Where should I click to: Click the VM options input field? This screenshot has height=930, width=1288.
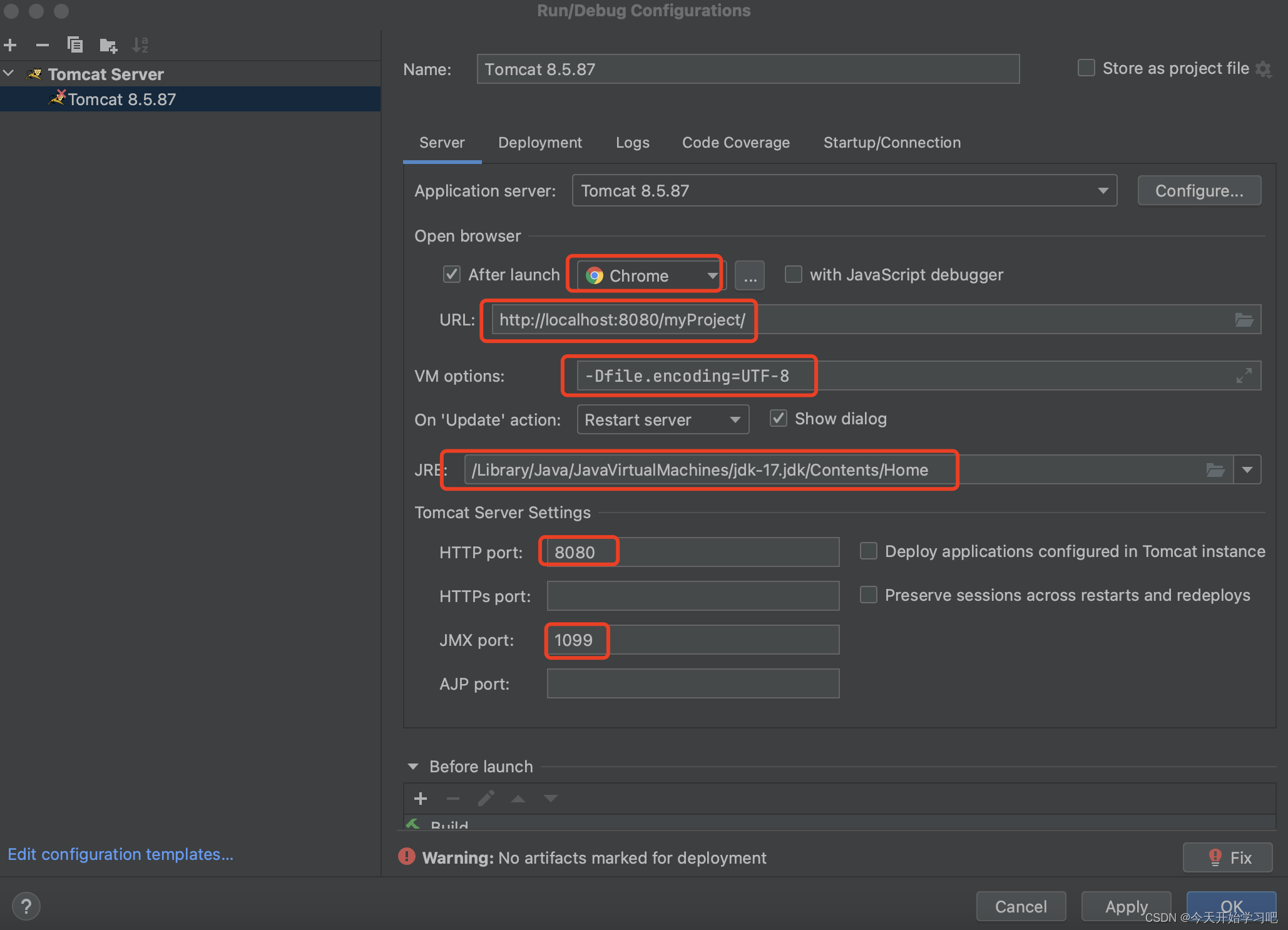[918, 376]
